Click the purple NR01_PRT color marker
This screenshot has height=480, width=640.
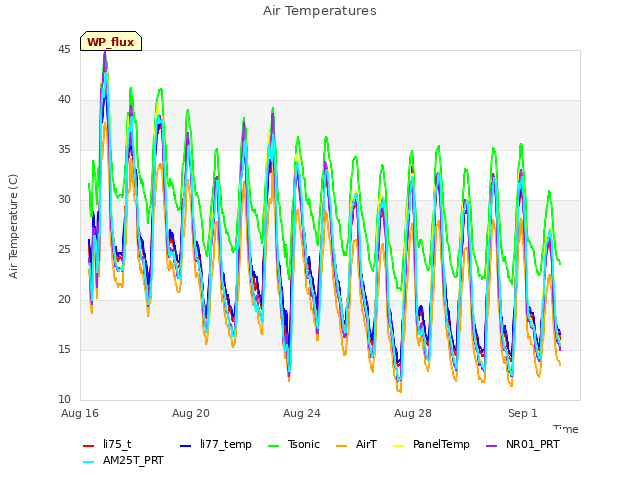click(x=491, y=446)
